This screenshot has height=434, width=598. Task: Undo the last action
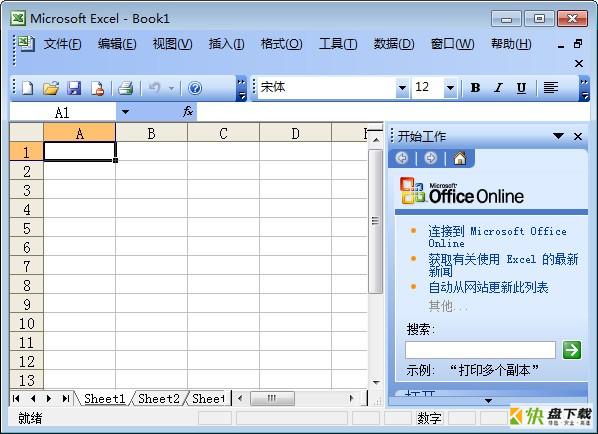(154, 88)
